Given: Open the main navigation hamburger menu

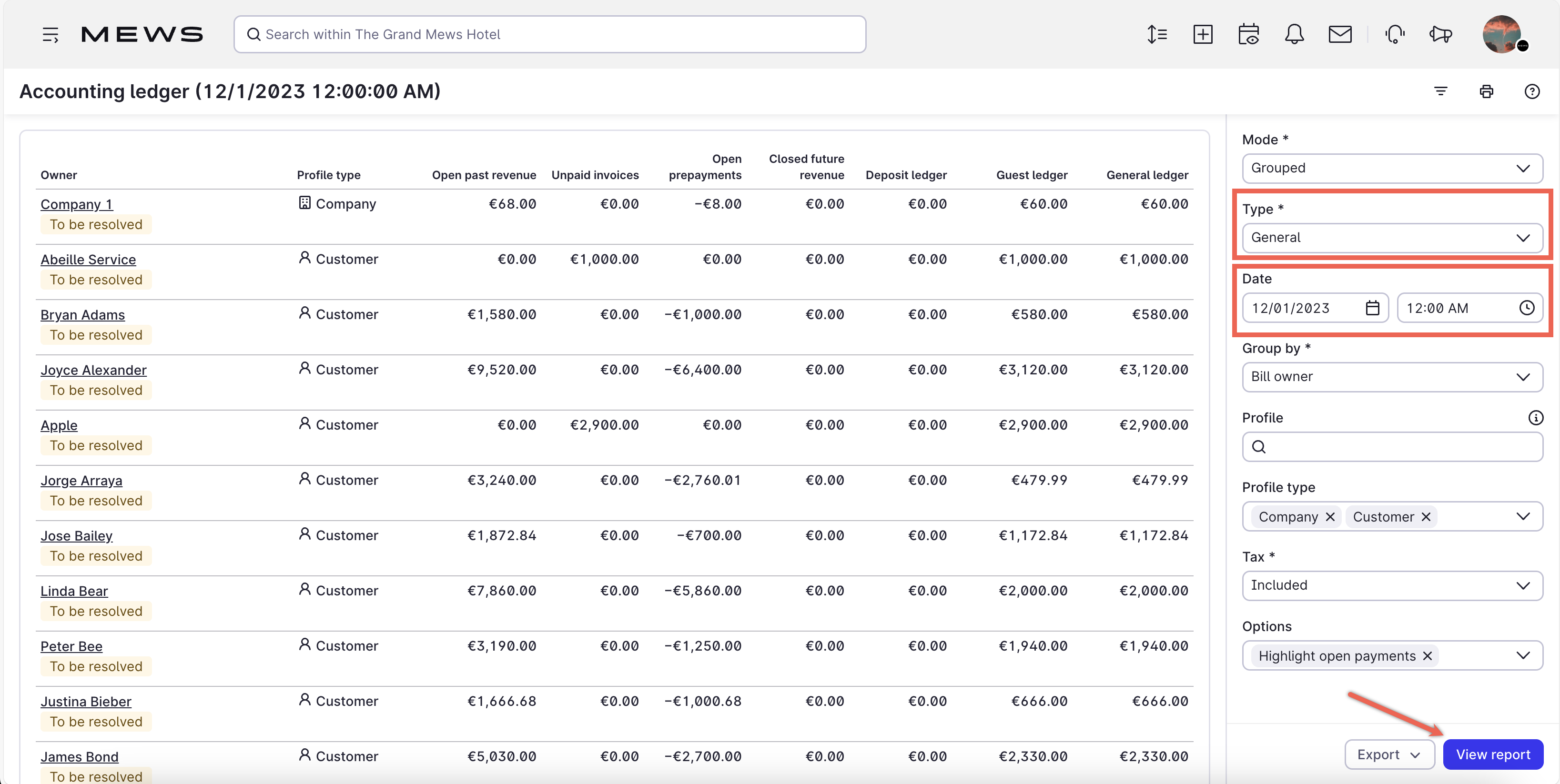Looking at the screenshot, I should point(50,34).
